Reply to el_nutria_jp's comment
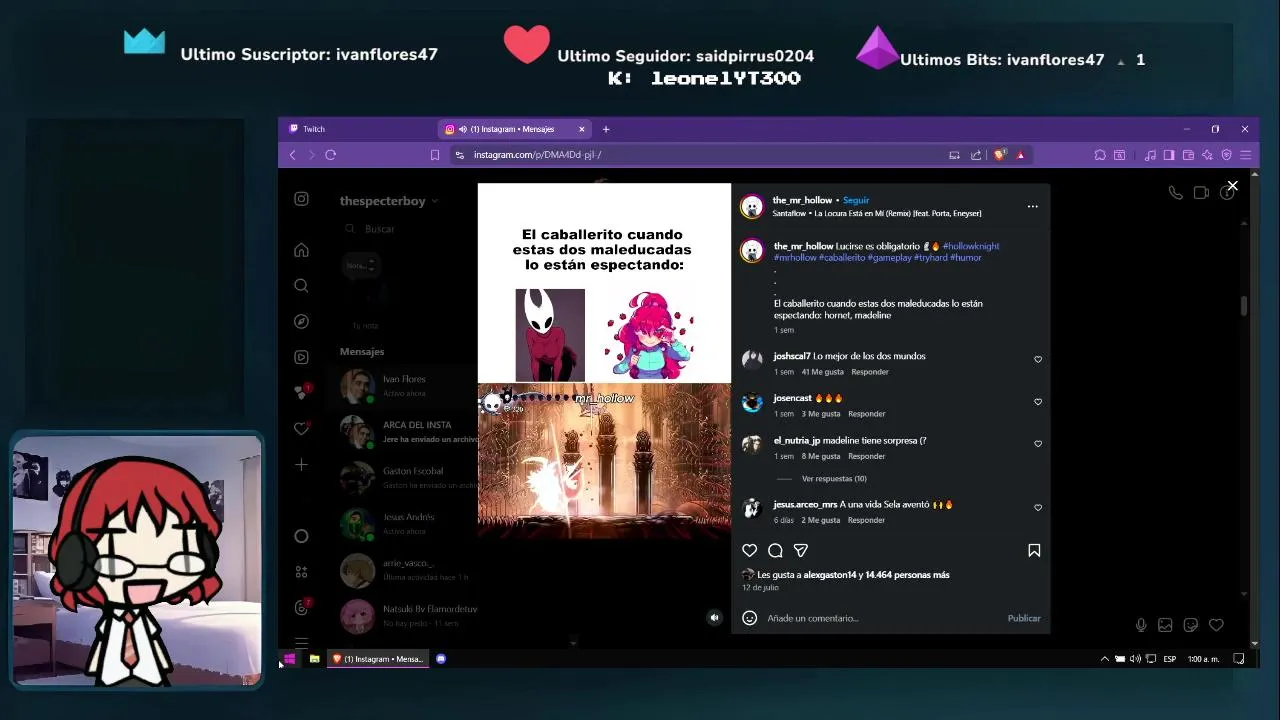This screenshot has height=720, width=1280. pos(866,456)
